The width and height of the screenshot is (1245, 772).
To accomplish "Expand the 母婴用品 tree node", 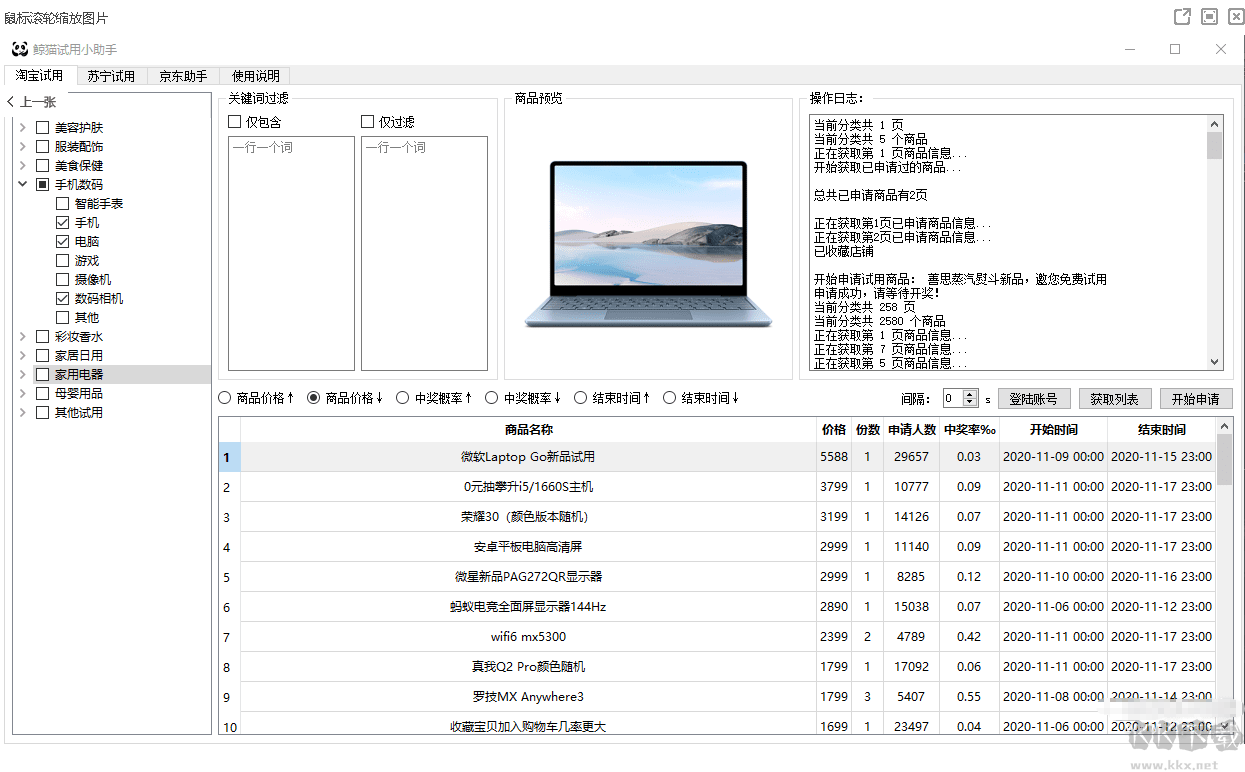I will 22,394.
